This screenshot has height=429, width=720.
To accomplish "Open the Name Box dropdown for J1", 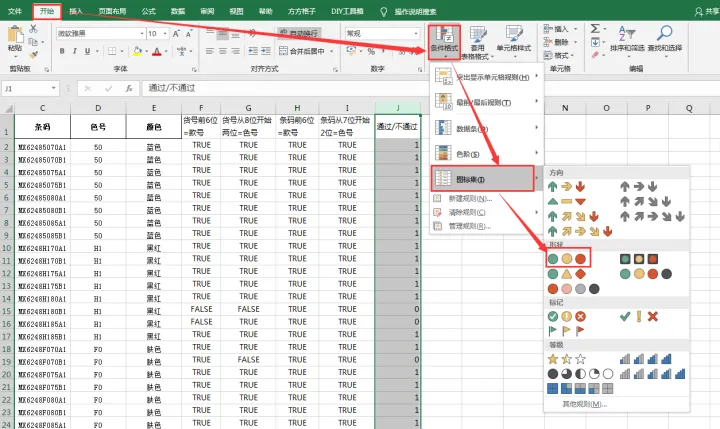I will tap(54, 88).
